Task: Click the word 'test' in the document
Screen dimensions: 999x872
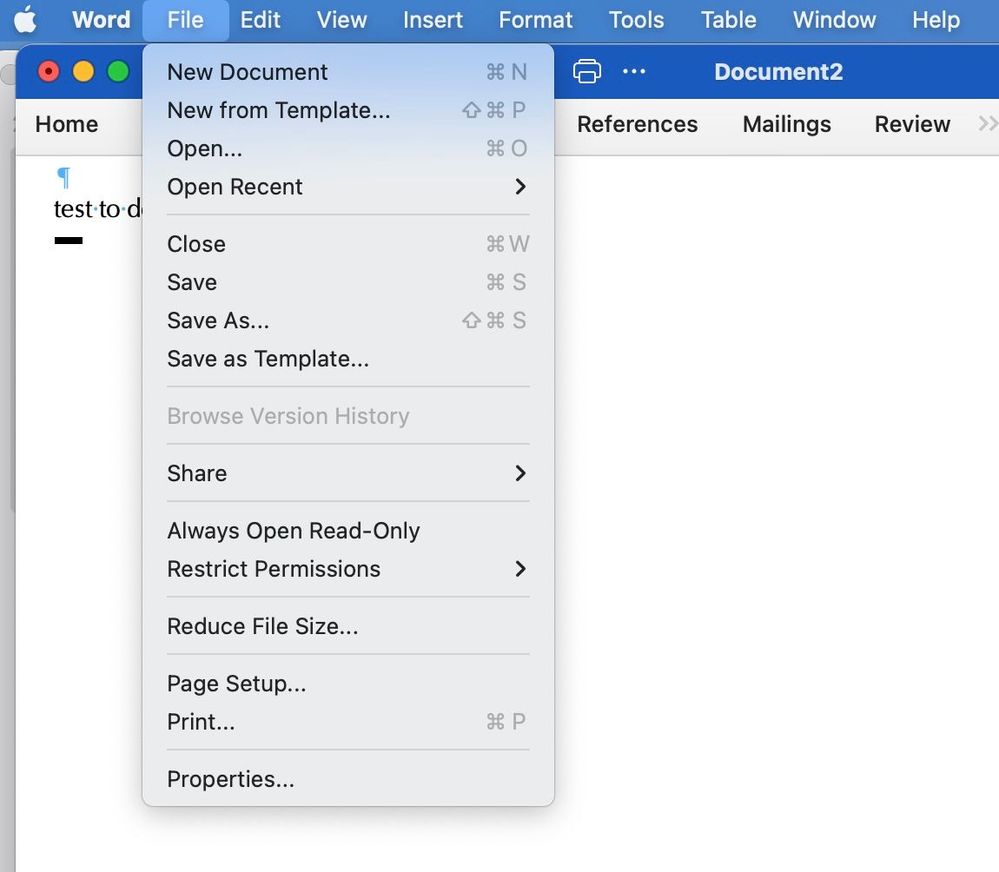Action: [73, 209]
